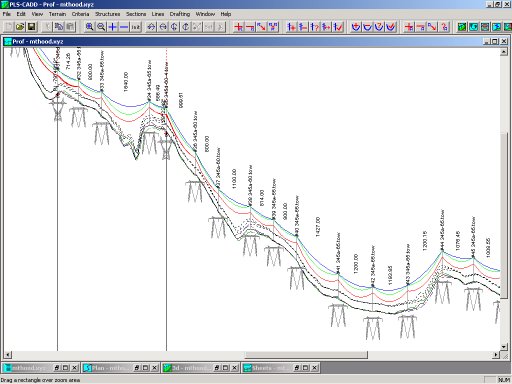Open the Terrain menu
The height and width of the screenshot is (384, 512).
[57, 14]
